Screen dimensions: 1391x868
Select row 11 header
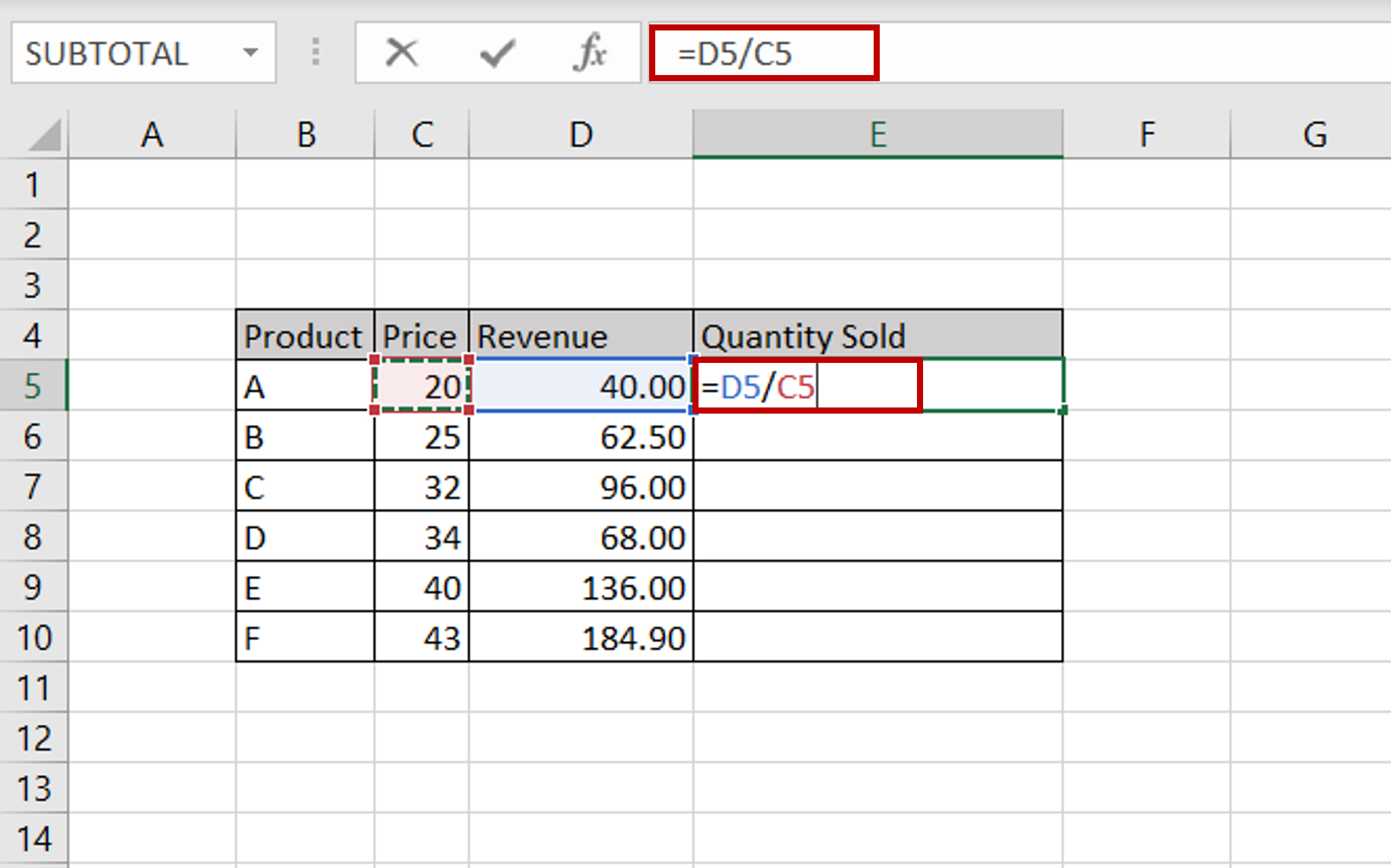click(34, 687)
